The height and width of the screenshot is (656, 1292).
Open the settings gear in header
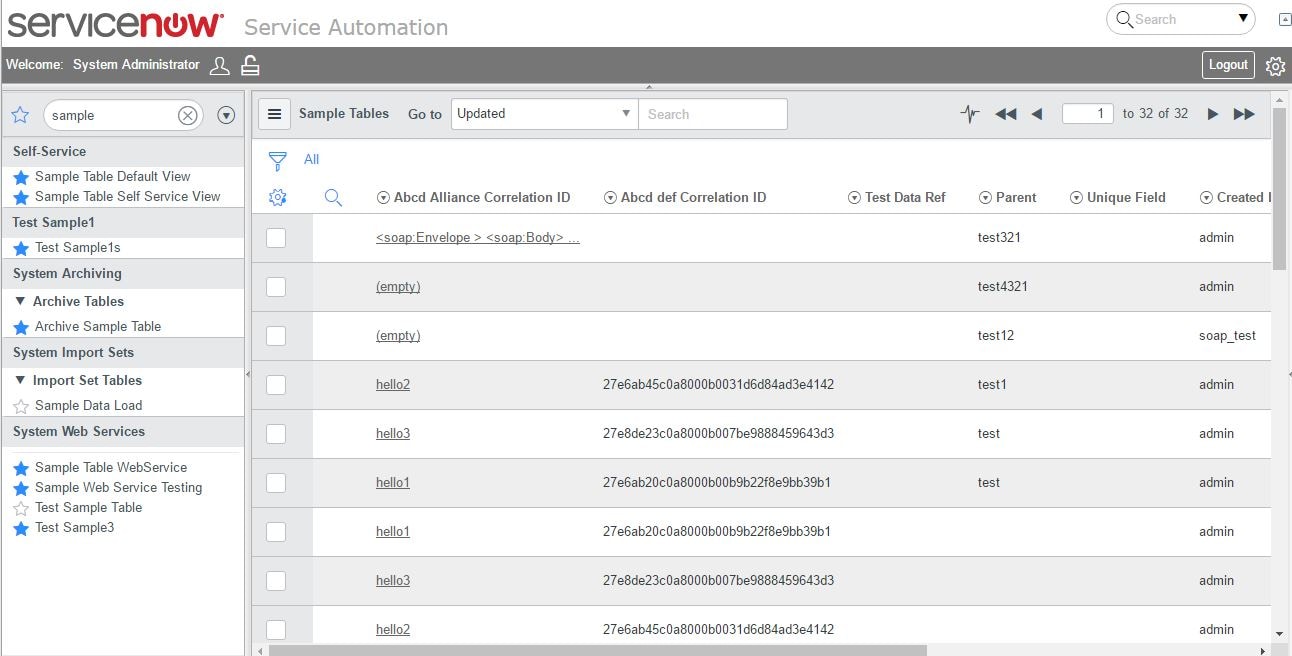click(x=1275, y=66)
